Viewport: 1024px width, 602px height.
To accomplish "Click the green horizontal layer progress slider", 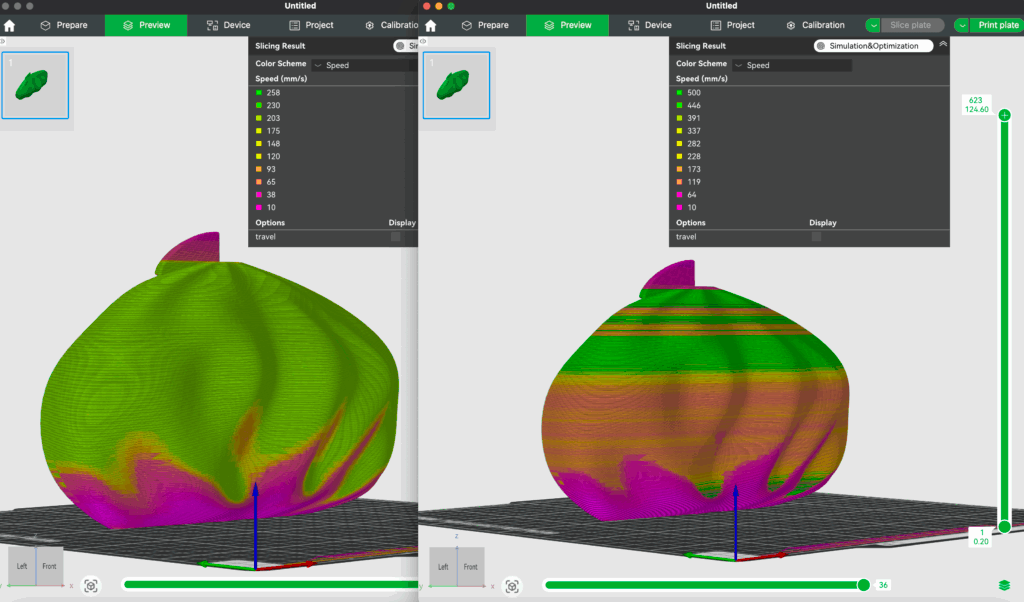I will click(700, 585).
